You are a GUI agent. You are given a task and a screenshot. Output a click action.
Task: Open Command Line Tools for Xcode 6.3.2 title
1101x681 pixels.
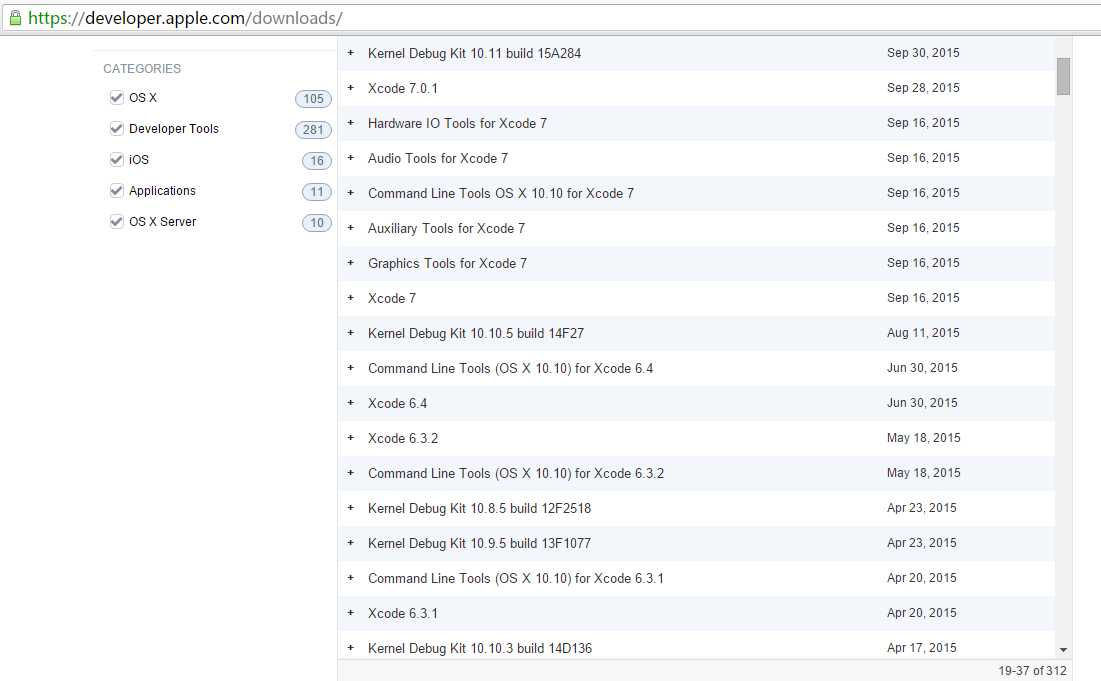516,474
